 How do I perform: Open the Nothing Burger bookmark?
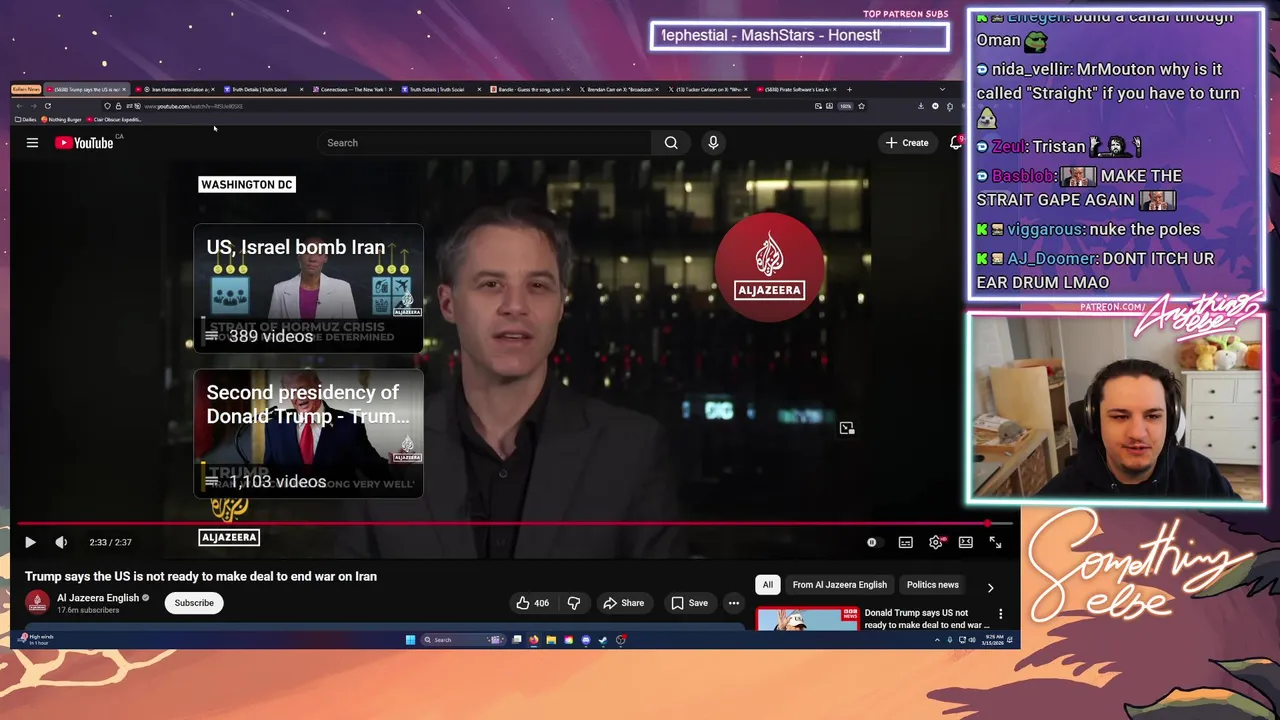(x=61, y=119)
